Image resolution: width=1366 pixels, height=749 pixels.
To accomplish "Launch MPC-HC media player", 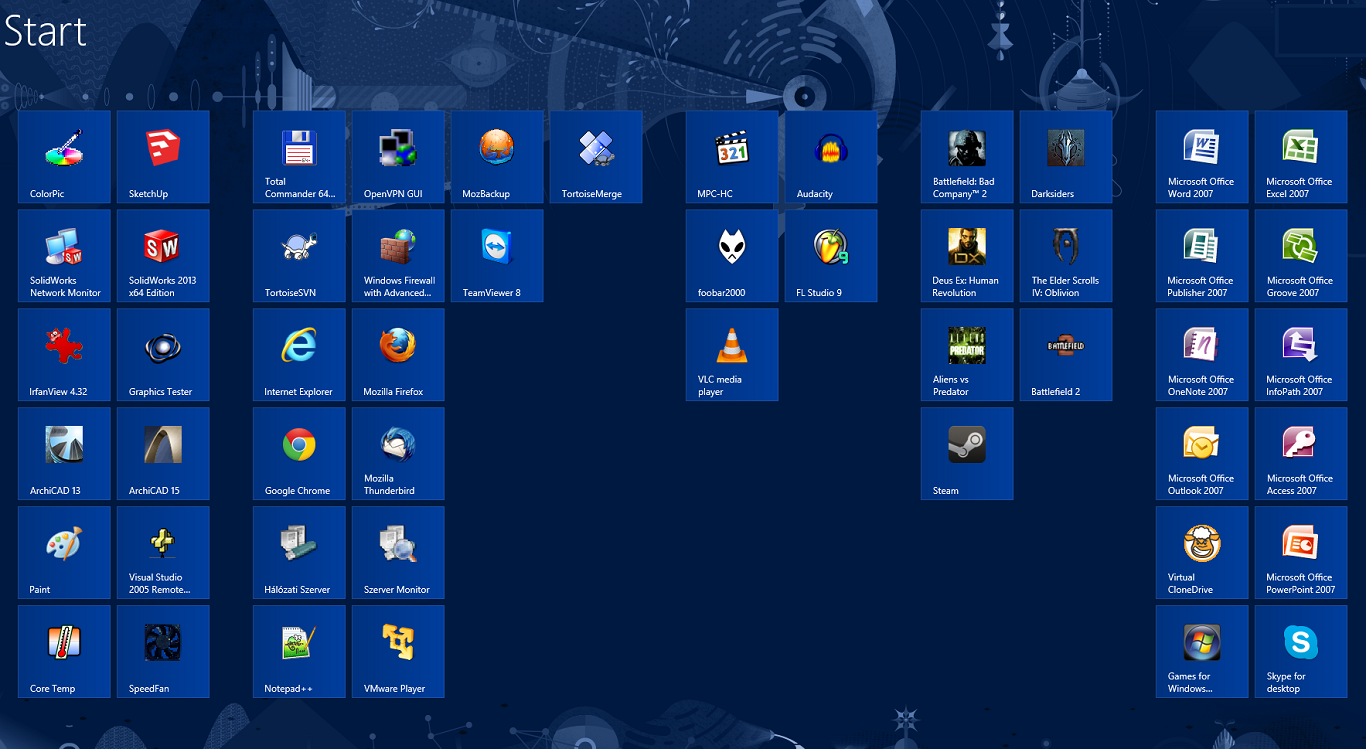I will pos(732,157).
